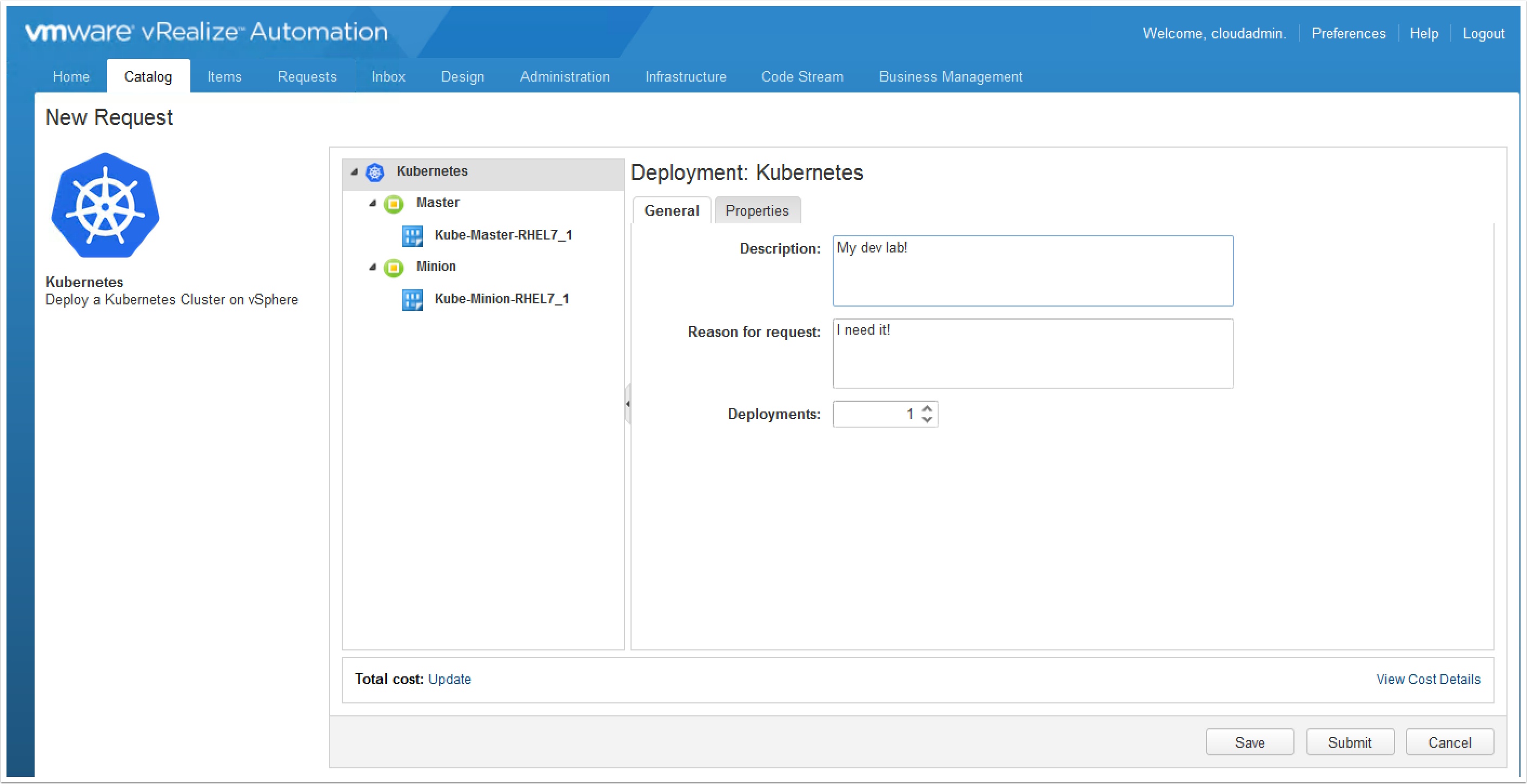Collapse the Kubernetes root tree node
Image resolution: width=1527 pixels, height=784 pixels.
point(355,172)
